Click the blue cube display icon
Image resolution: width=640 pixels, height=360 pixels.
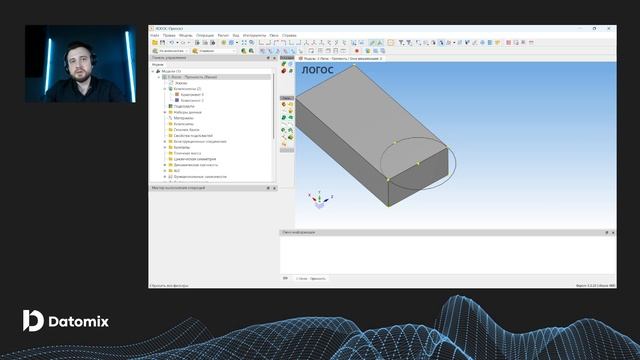pos(231,42)
